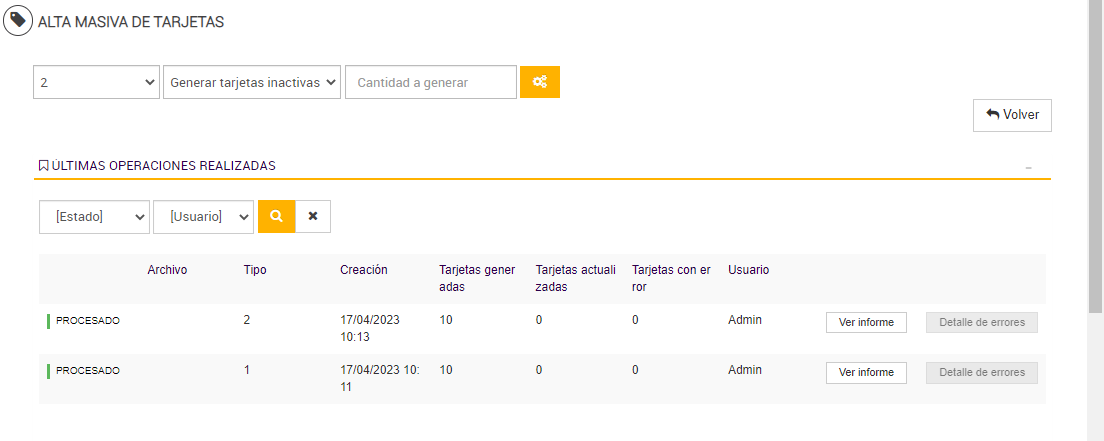Expand the Estado filter dropdown
1104x441 pixels.
coord(94,216)
